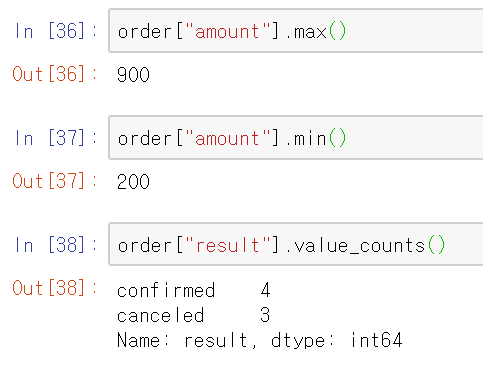Screen dimensions: 483x366
Task: Click the count 3 next to canceled
Action: 265,315
